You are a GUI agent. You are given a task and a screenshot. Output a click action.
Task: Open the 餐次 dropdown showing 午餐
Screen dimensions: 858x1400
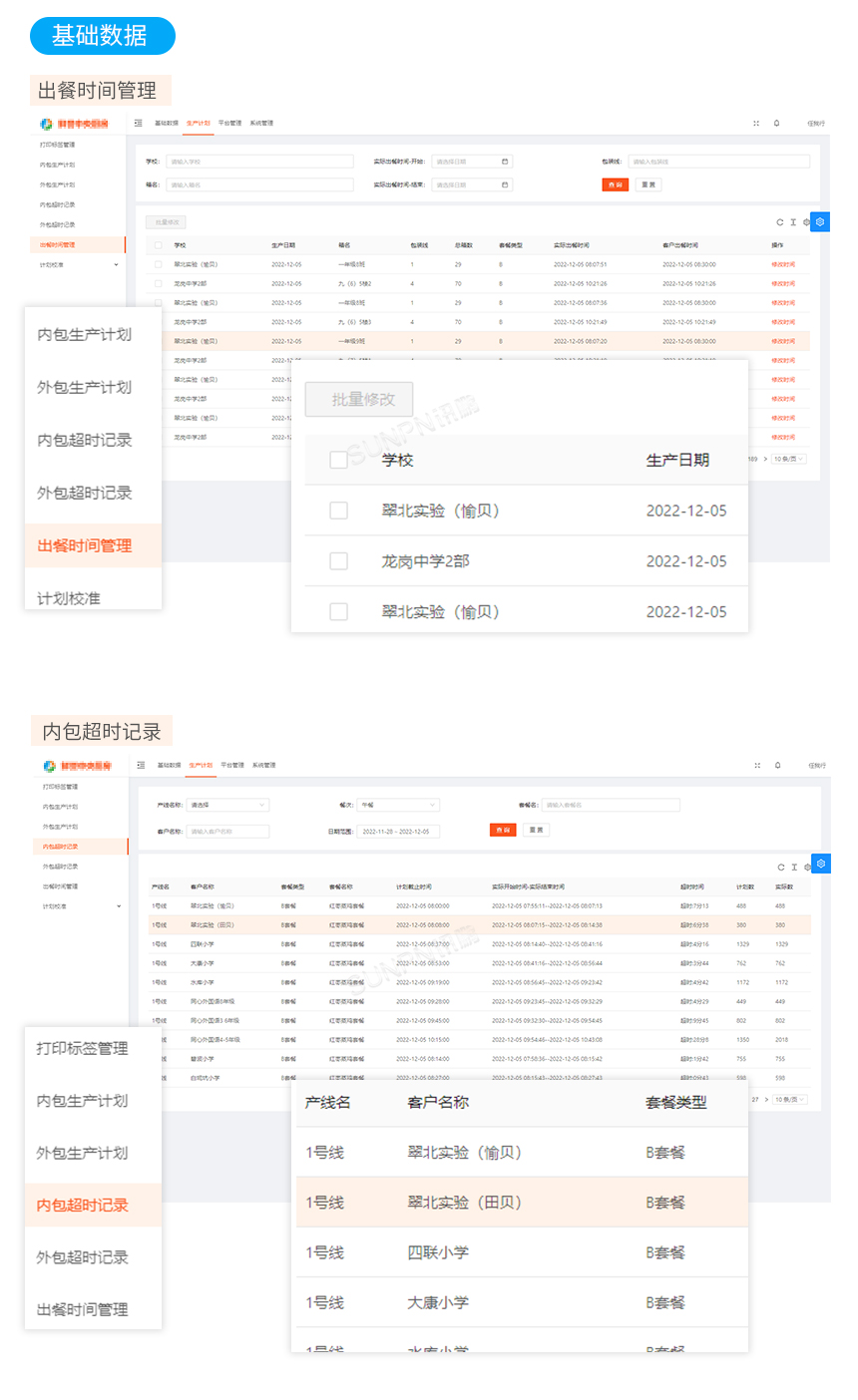398,805
